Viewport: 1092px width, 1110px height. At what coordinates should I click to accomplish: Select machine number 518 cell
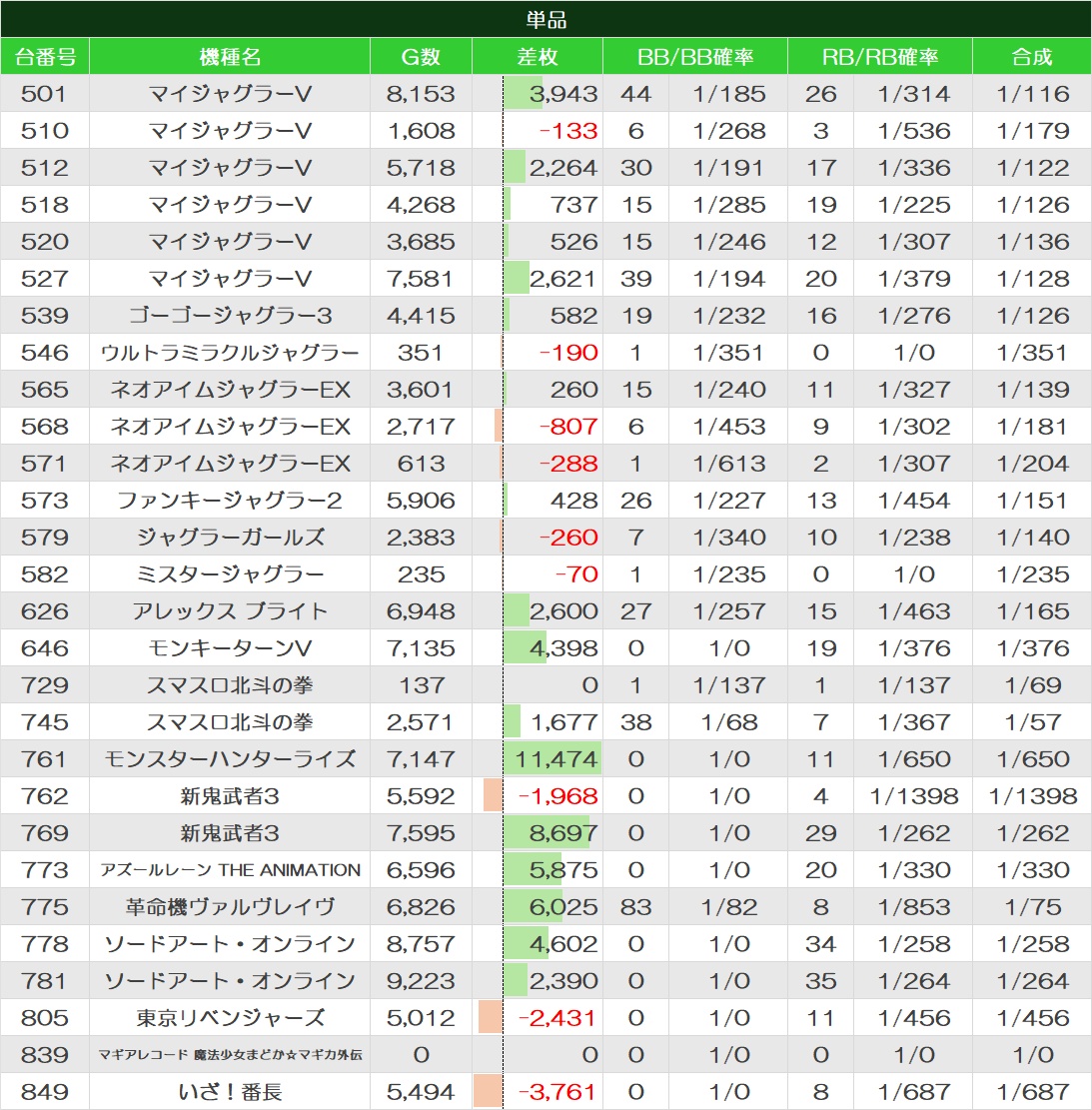pyautogui.click(x=45, y=205)
